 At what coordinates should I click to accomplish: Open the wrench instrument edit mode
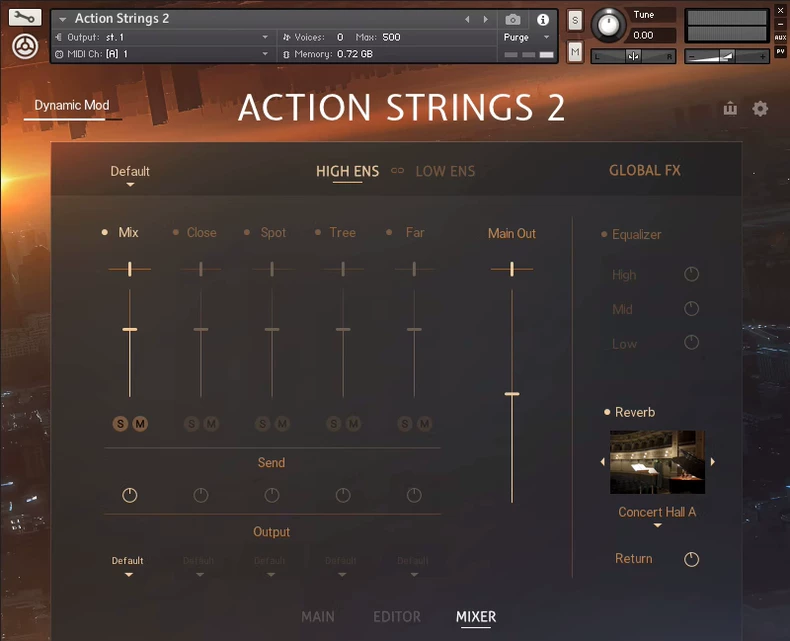(x=24, y=17)
